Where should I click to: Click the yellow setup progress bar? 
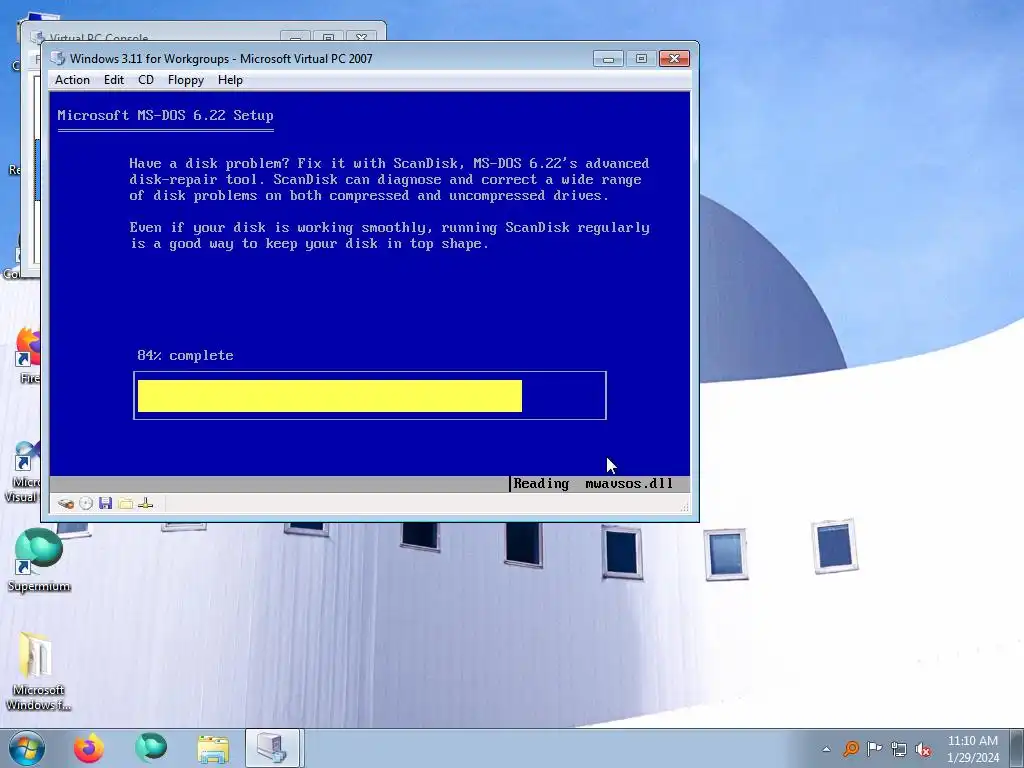click(x=330, y=396)
